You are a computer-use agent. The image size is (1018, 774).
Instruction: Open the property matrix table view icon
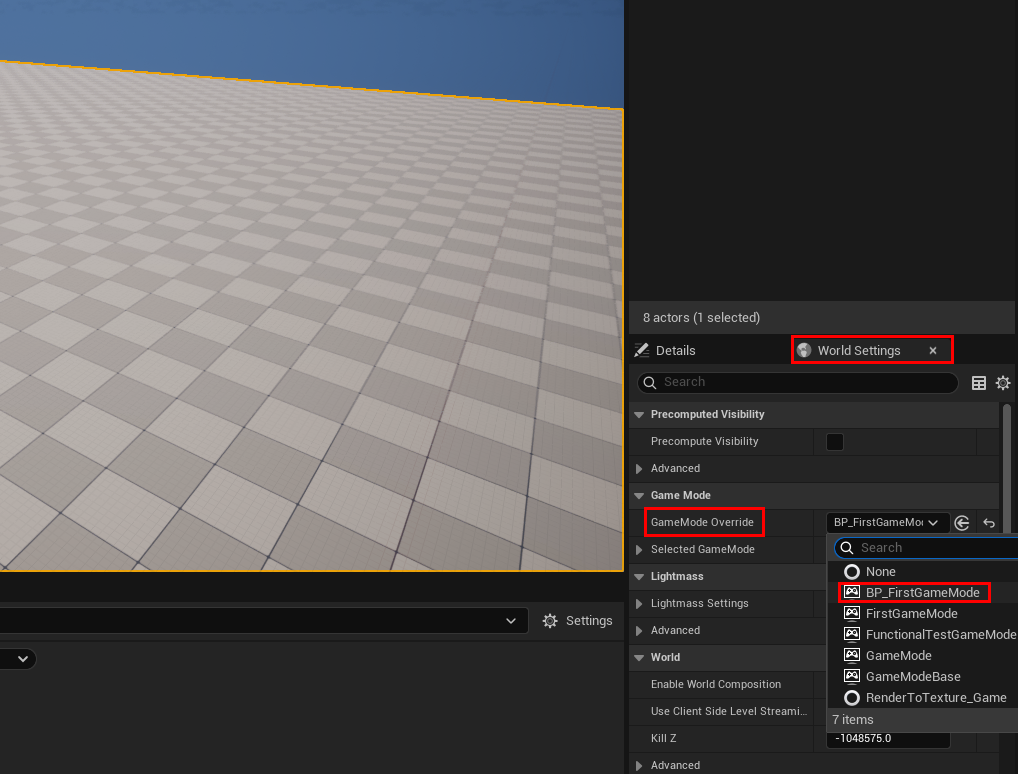coord(978,383)
